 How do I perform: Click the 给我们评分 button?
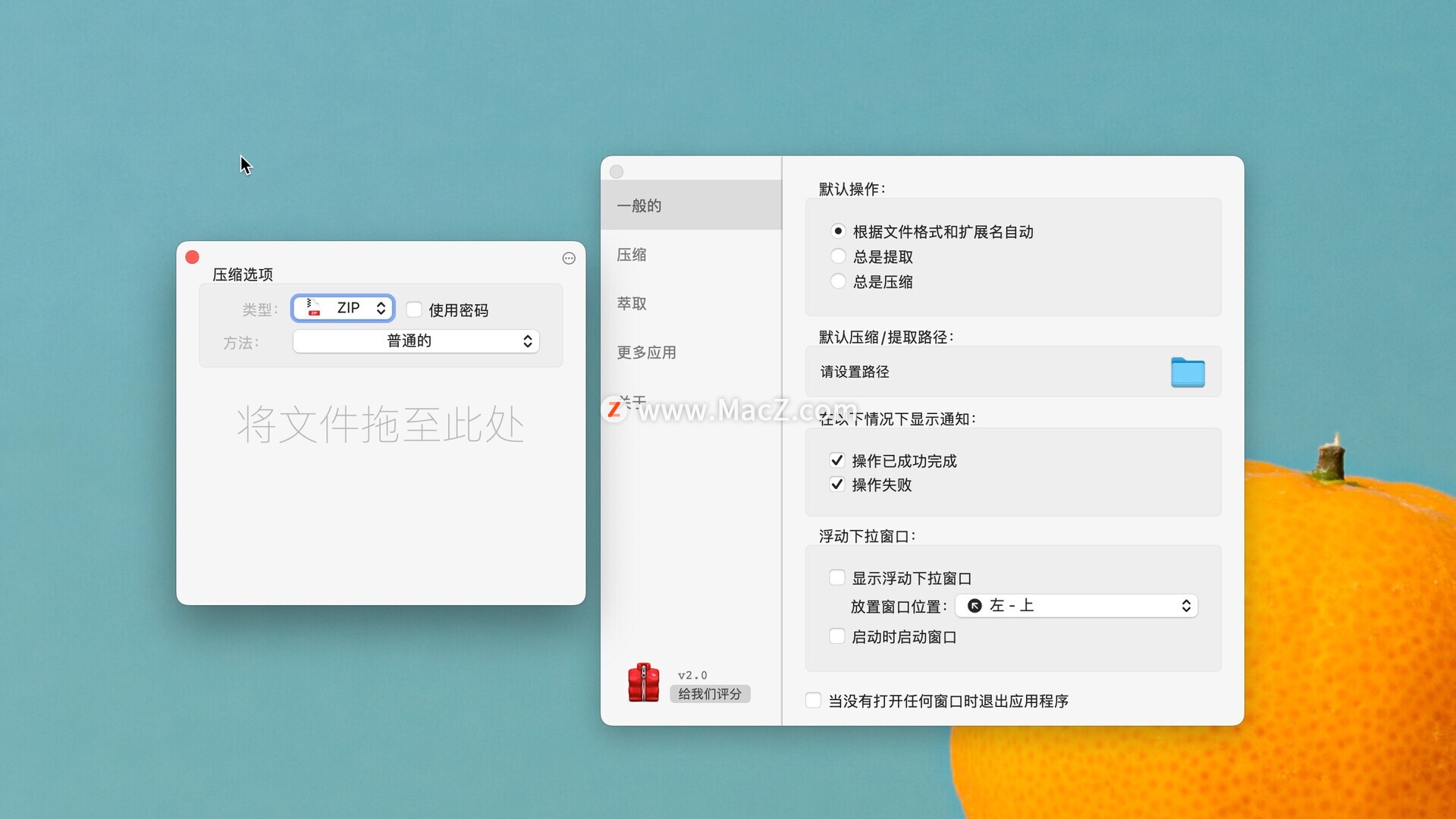point(710,694)
